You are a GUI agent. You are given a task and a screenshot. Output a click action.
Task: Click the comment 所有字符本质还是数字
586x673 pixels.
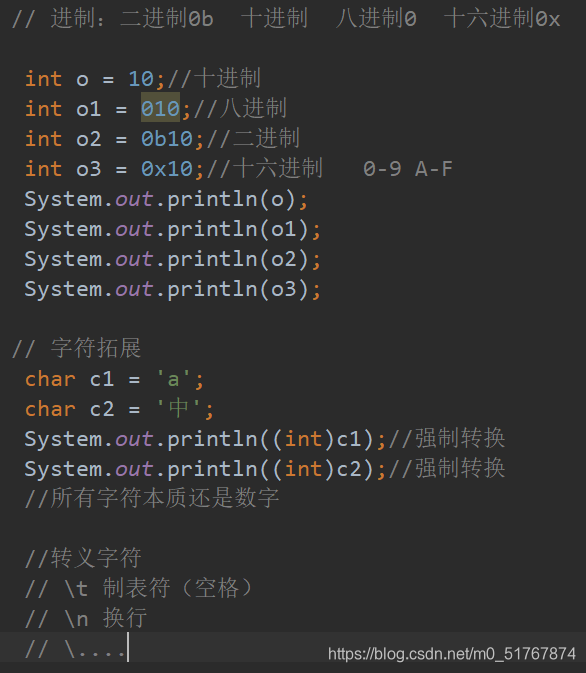click(x=152, y=498)
